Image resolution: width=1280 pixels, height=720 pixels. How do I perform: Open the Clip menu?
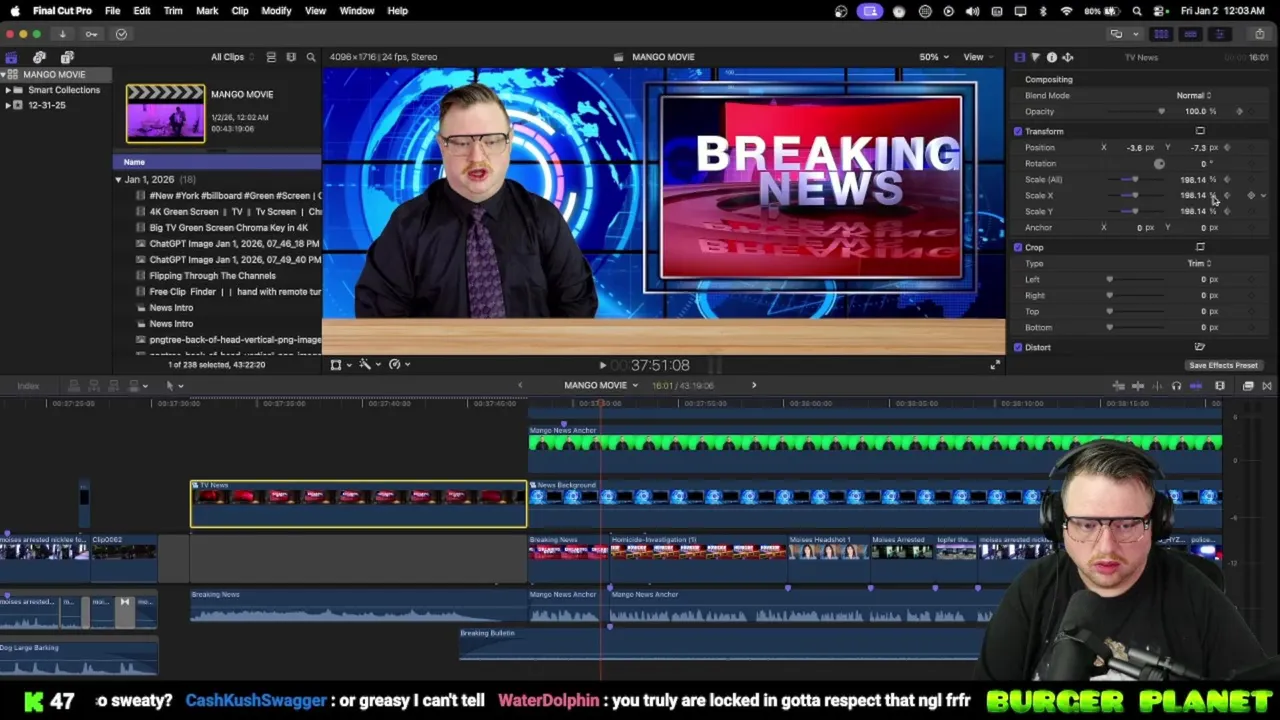click(x=240, y=11)
